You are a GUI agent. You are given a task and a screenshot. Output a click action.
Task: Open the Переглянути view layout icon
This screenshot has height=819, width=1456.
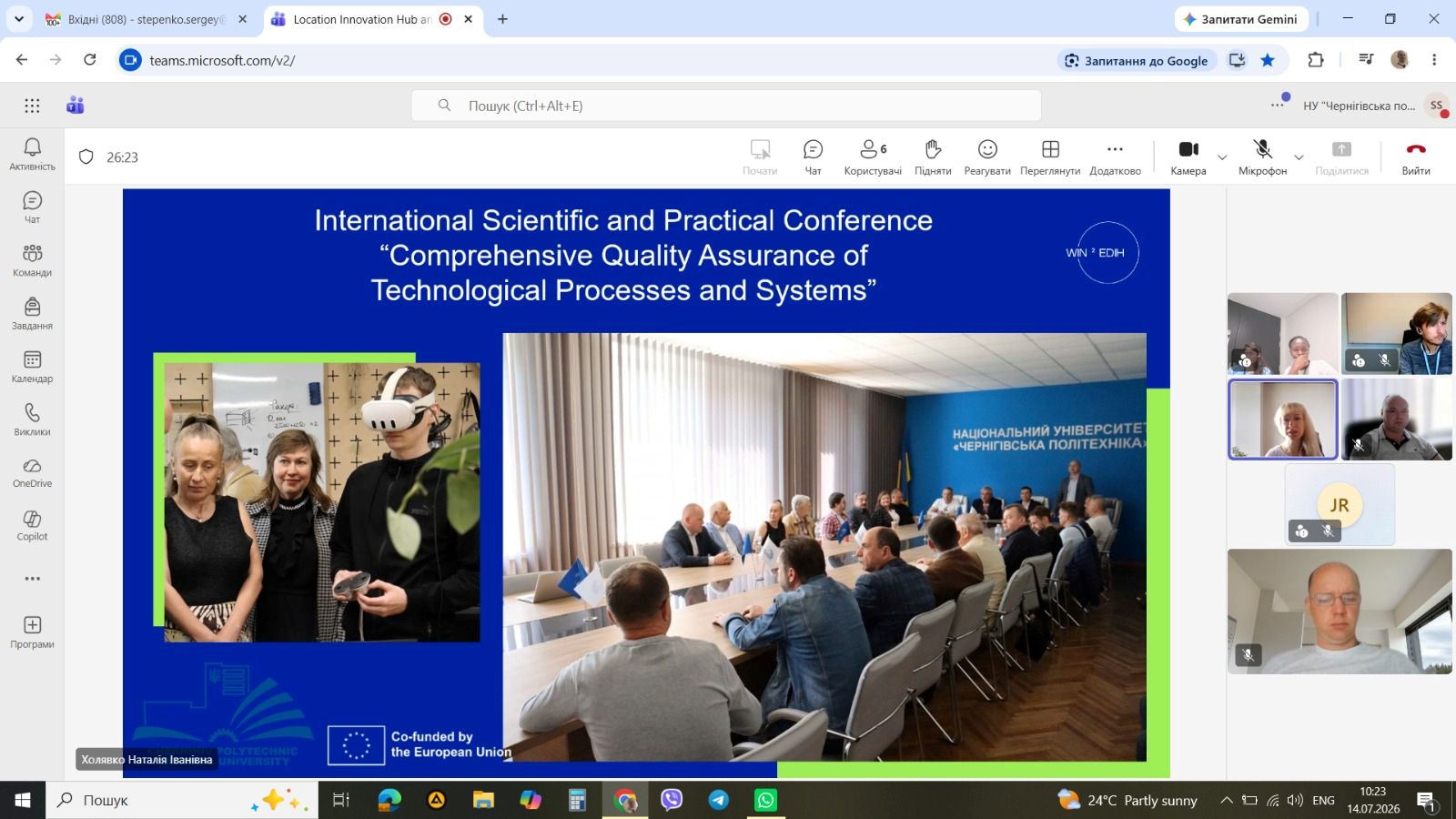[1050, 157]
